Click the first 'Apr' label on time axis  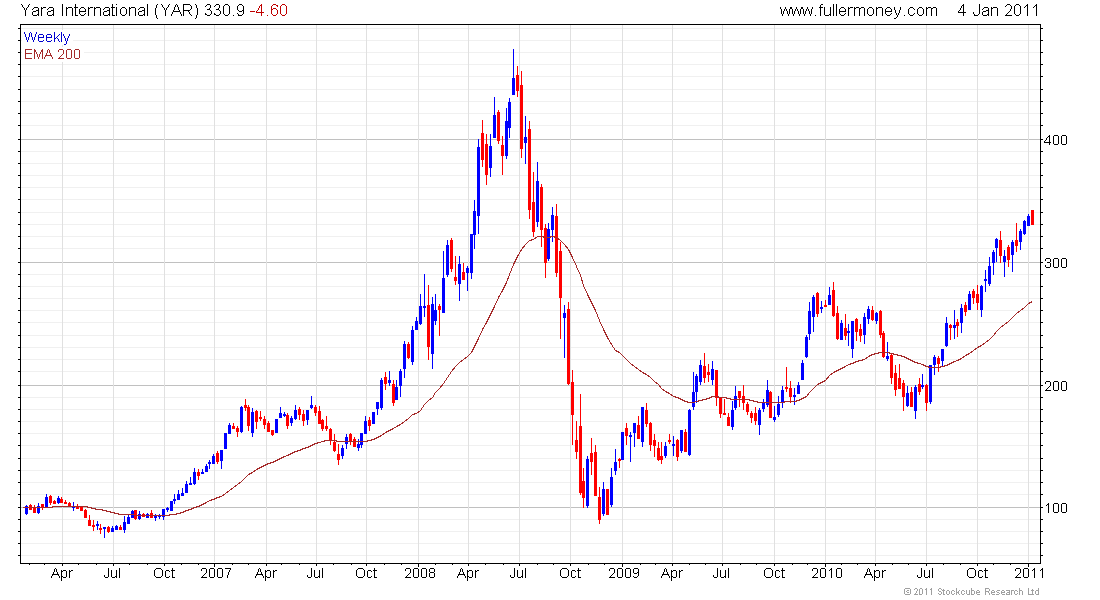62,573
